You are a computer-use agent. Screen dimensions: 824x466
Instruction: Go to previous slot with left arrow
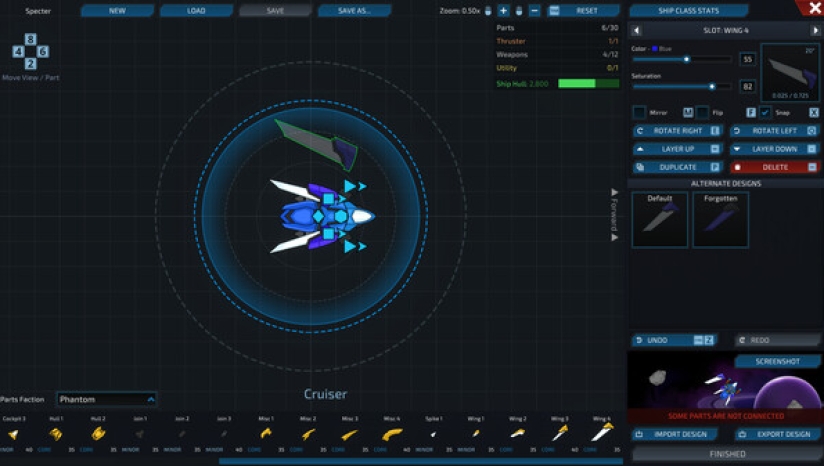637,31
